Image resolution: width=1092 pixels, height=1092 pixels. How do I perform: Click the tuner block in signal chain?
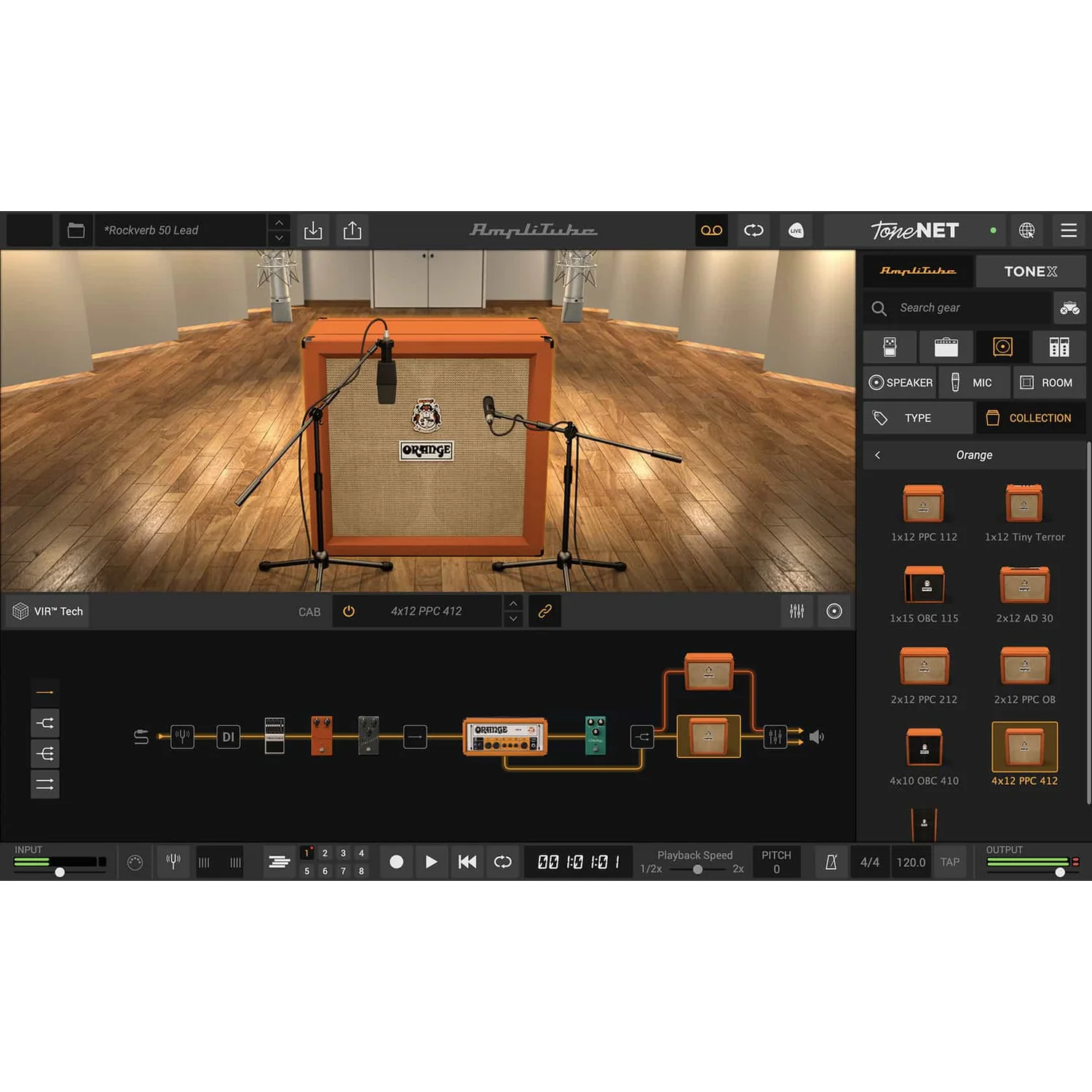coord(182,737)
